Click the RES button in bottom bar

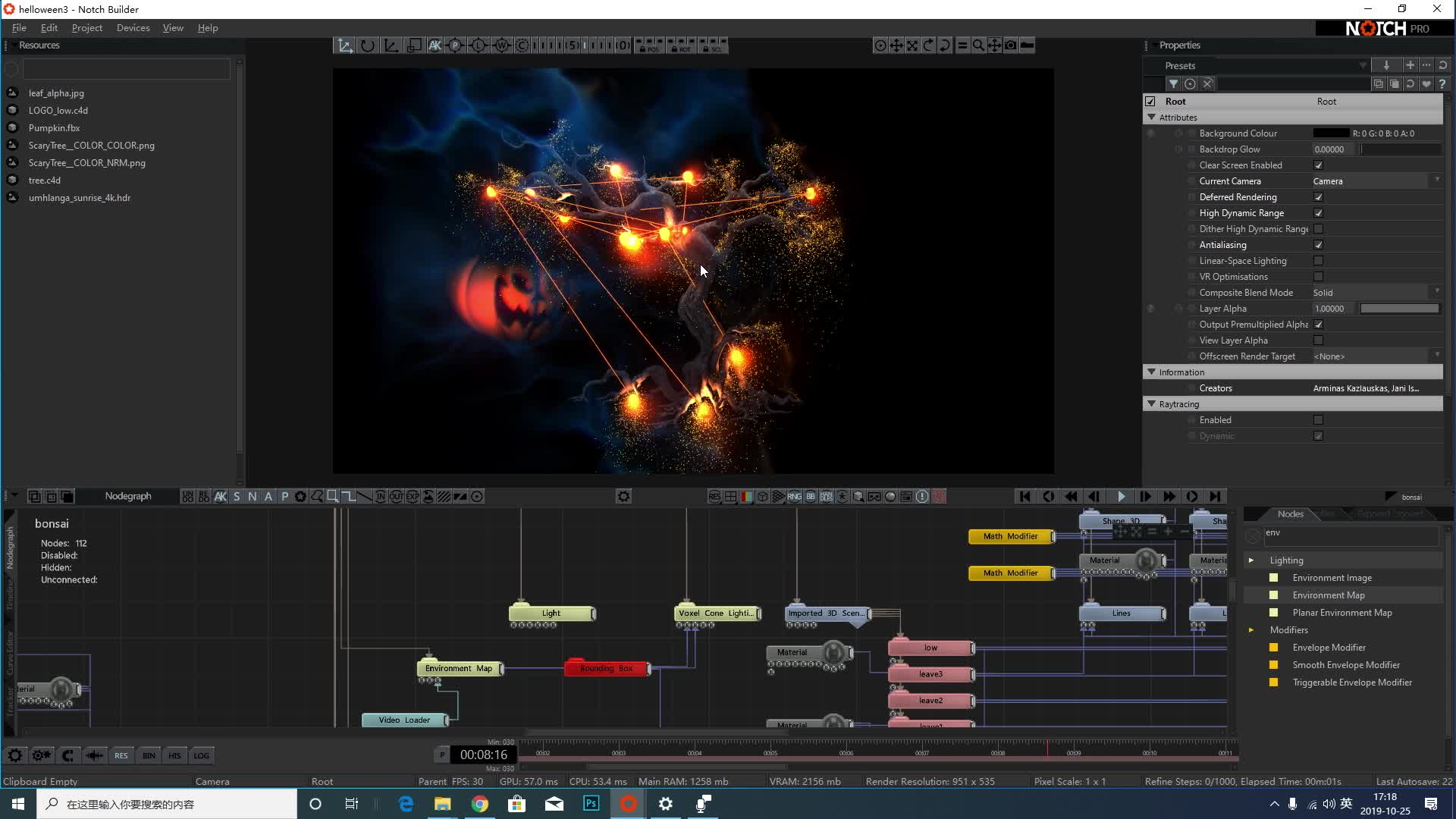click(x=121, y=755)
